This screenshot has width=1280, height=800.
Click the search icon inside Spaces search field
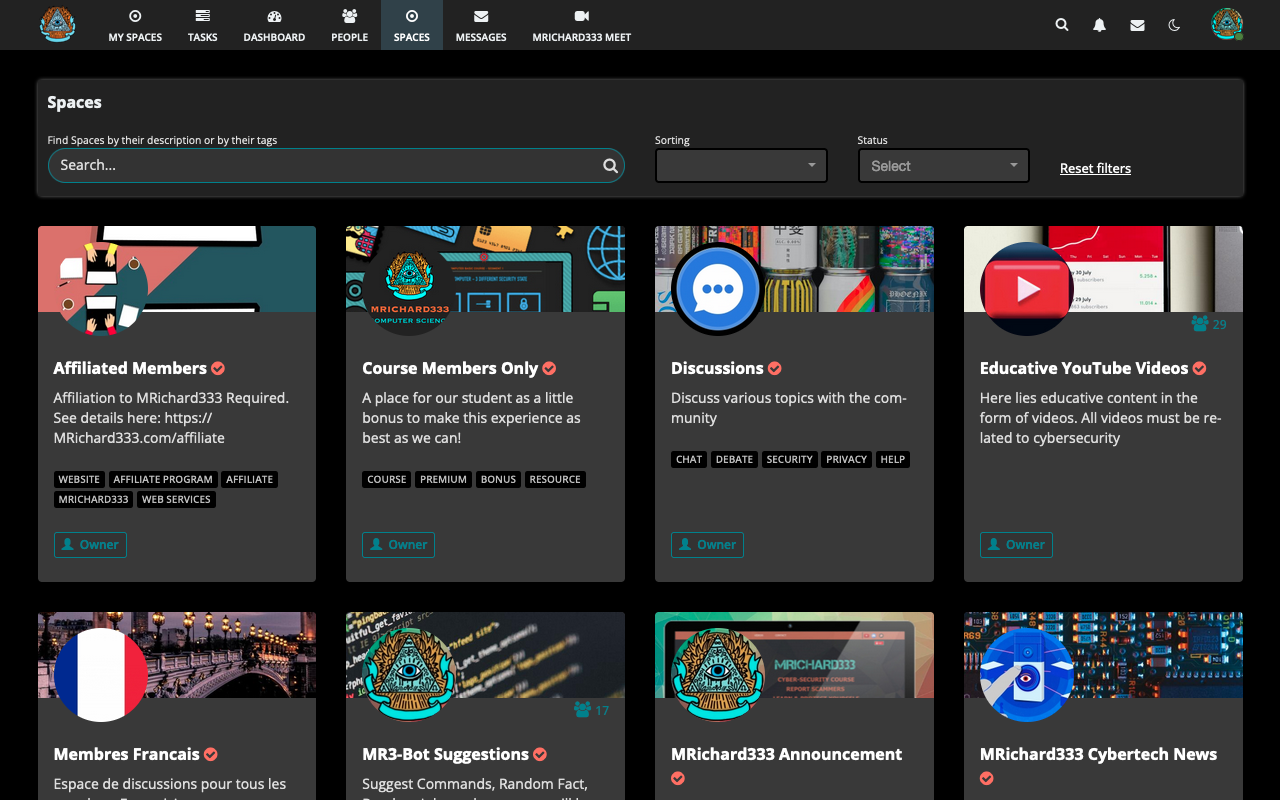tap(610, 166)
